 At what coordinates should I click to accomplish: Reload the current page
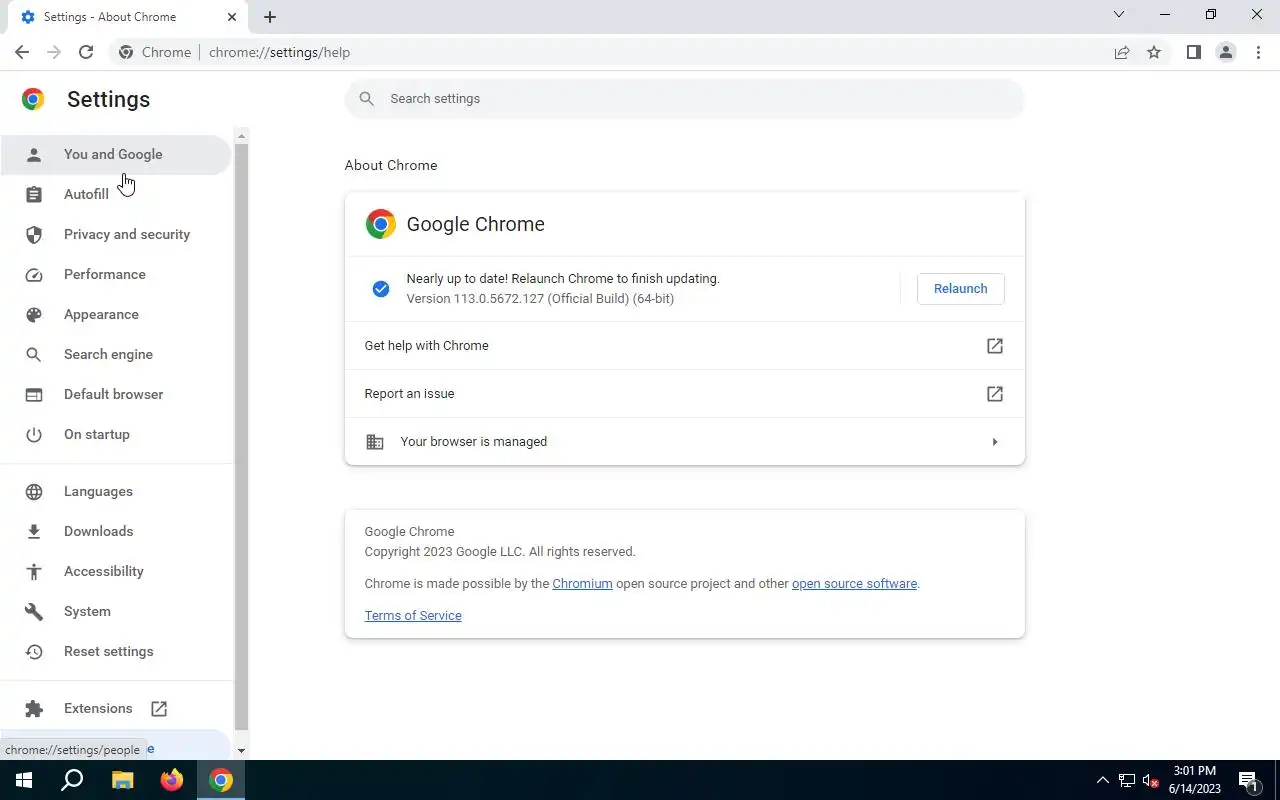click(86, 52)
